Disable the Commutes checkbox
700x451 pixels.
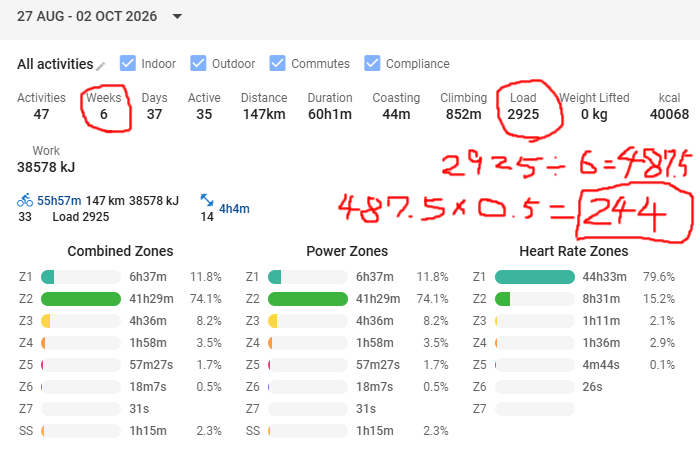coord(277,63)
